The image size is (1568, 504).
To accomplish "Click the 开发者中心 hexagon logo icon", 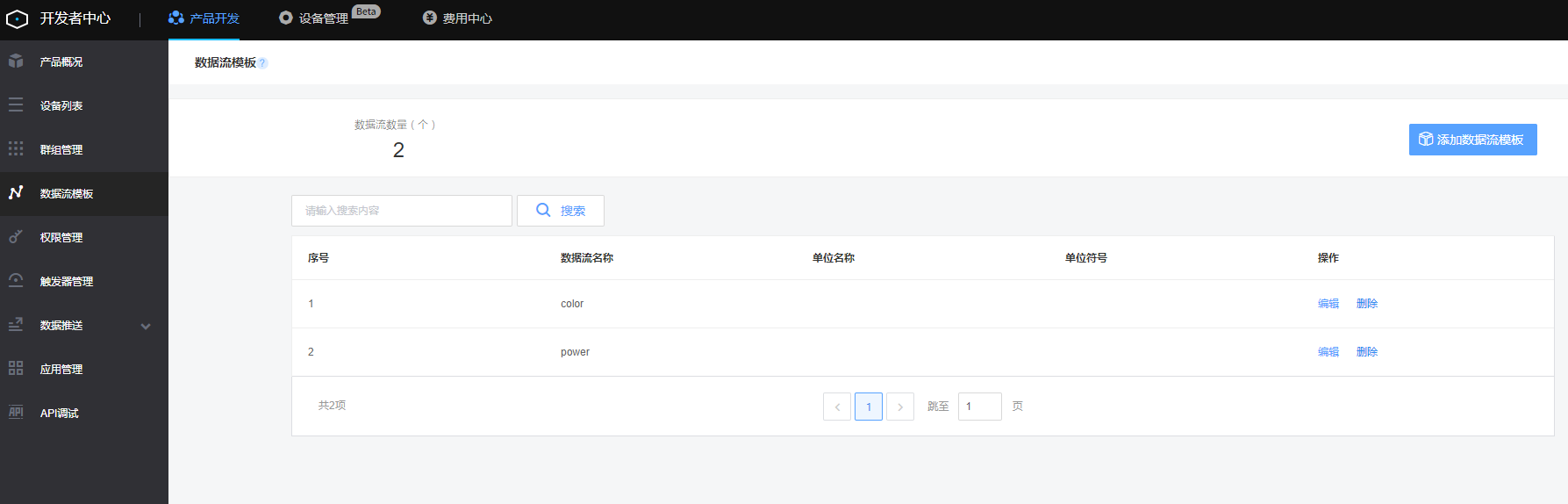I will [x=17, y=18].
